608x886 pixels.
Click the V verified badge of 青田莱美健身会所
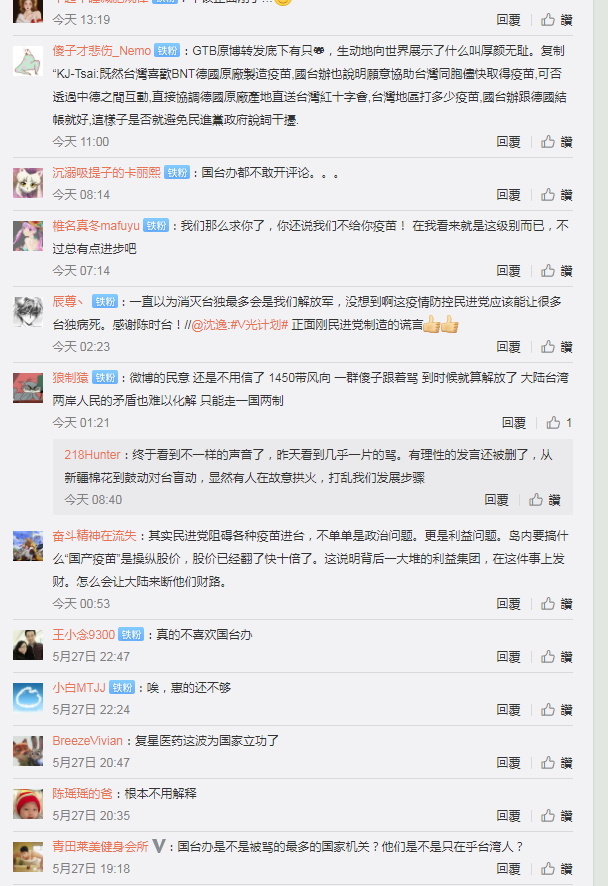[x=159, y=846]
